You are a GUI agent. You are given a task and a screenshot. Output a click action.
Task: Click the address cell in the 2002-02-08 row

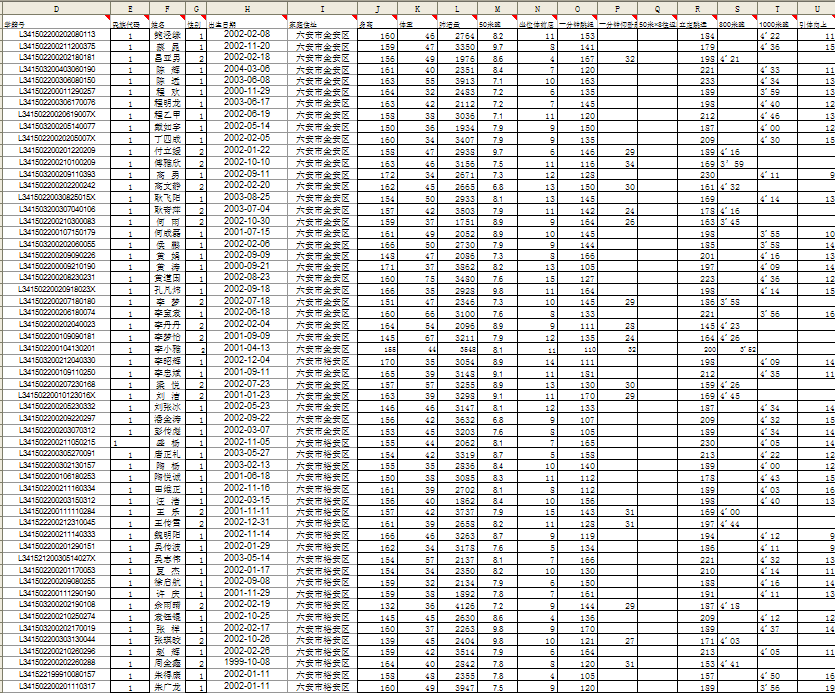[323, 36]
